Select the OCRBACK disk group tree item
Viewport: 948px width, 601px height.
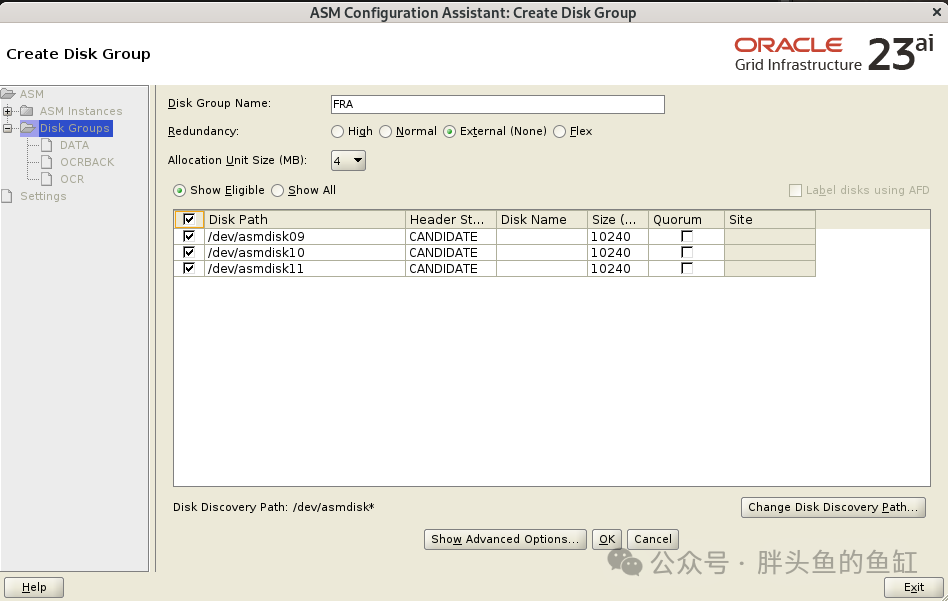click(x=87, y=162)
